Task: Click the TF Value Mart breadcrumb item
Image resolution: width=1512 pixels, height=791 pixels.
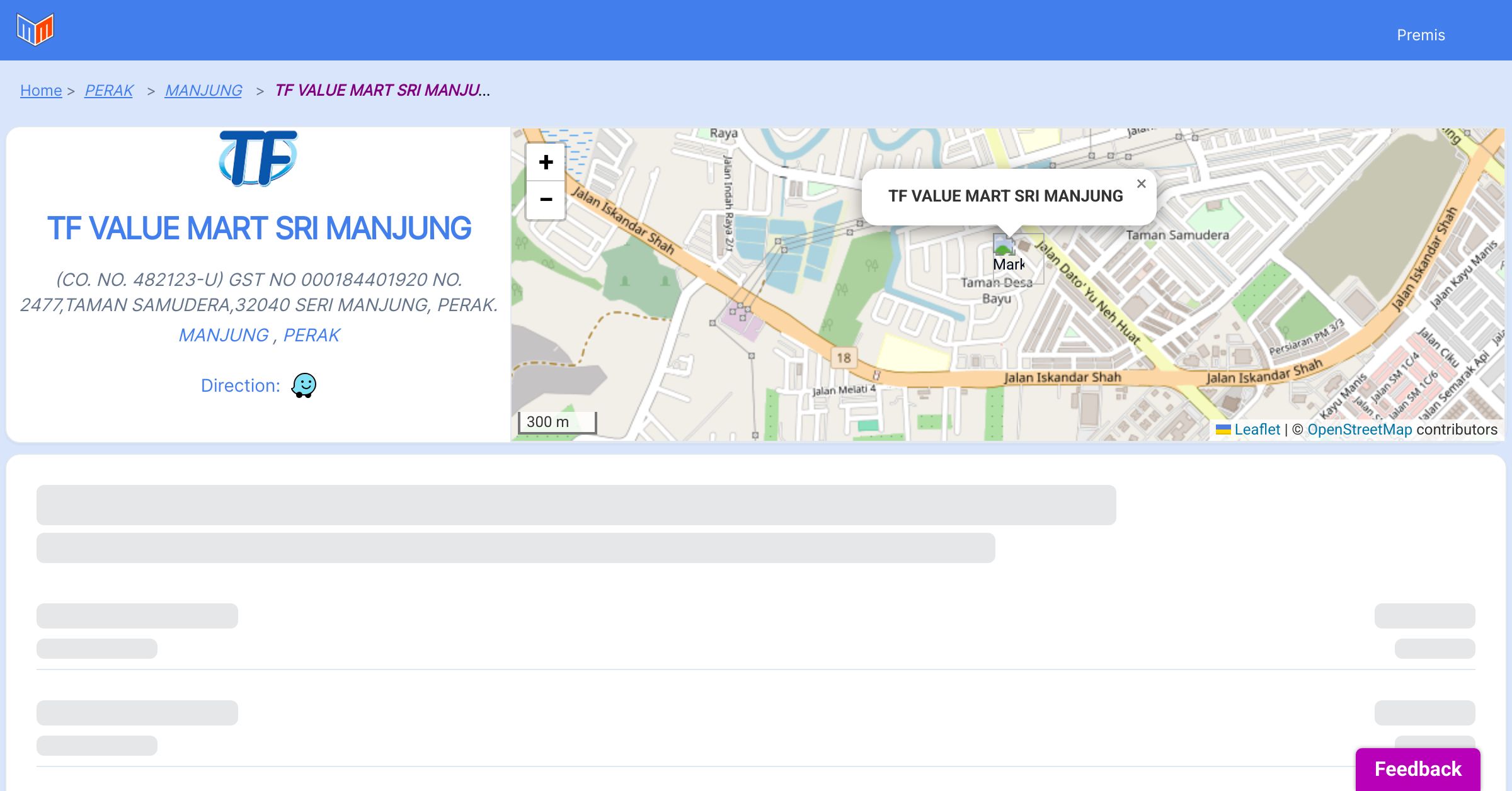Action: tap(382, 91)
